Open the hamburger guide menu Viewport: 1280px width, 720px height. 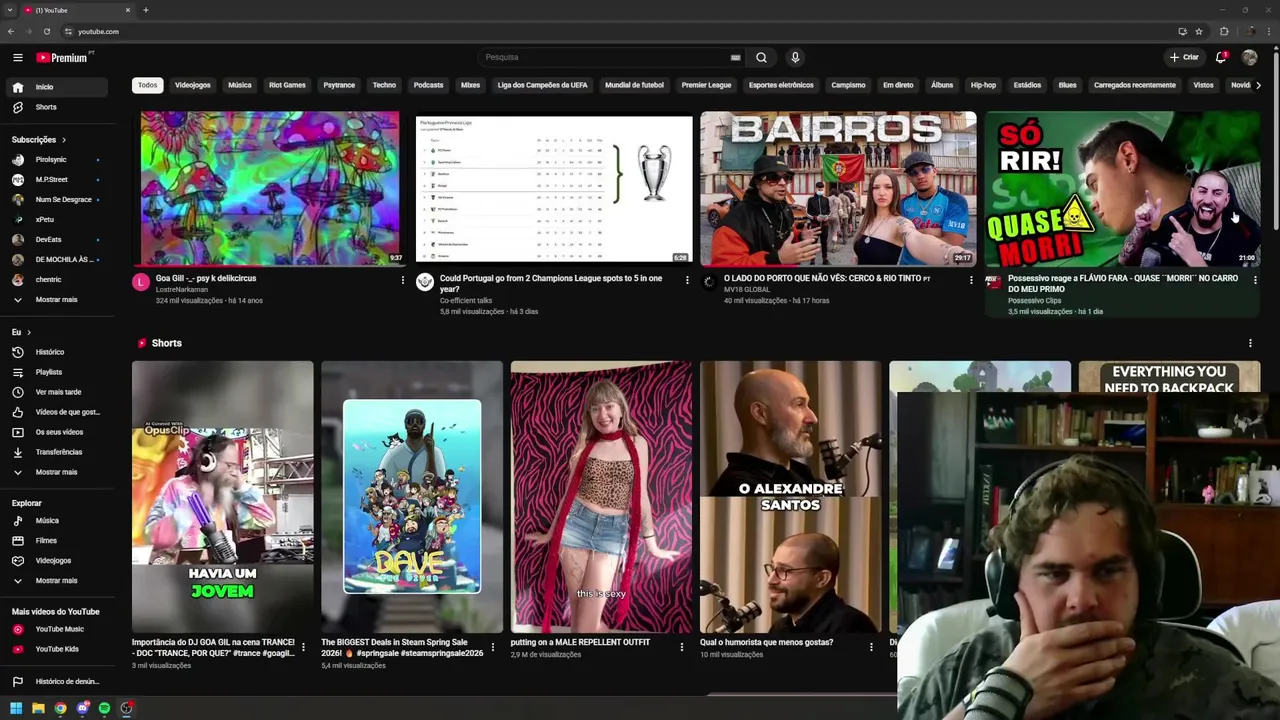click(x=17, y=58)
